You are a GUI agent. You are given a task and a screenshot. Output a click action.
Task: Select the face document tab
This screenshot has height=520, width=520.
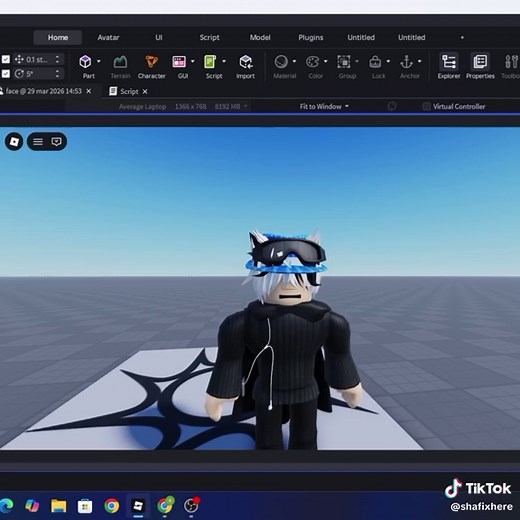click(43, 91)
